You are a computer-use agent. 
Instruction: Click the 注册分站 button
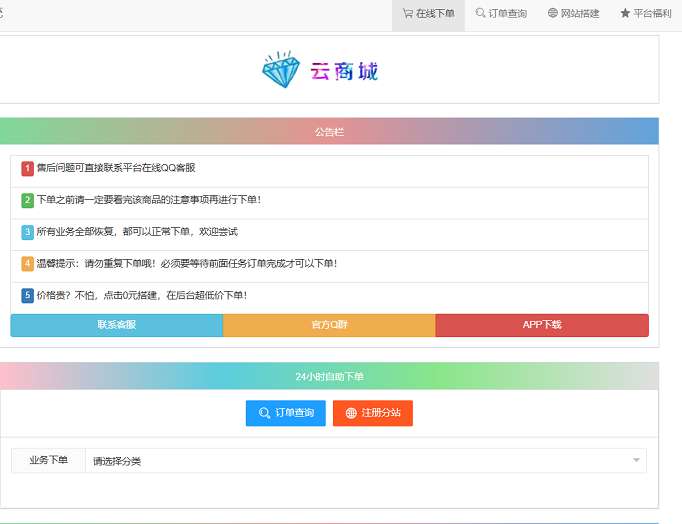click(373, 413)
